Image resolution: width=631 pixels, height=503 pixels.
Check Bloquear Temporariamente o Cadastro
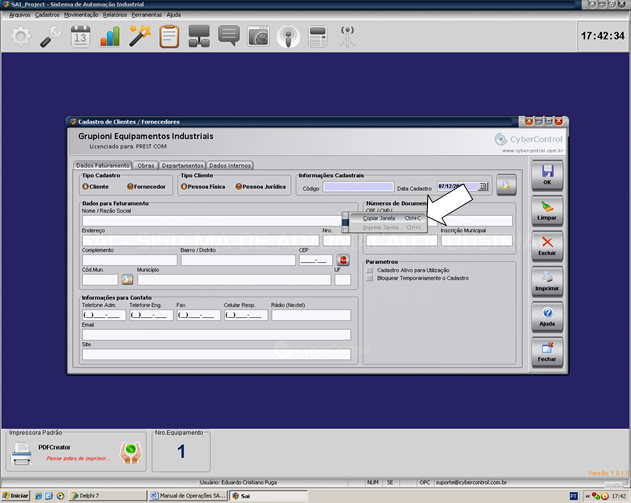369,278
